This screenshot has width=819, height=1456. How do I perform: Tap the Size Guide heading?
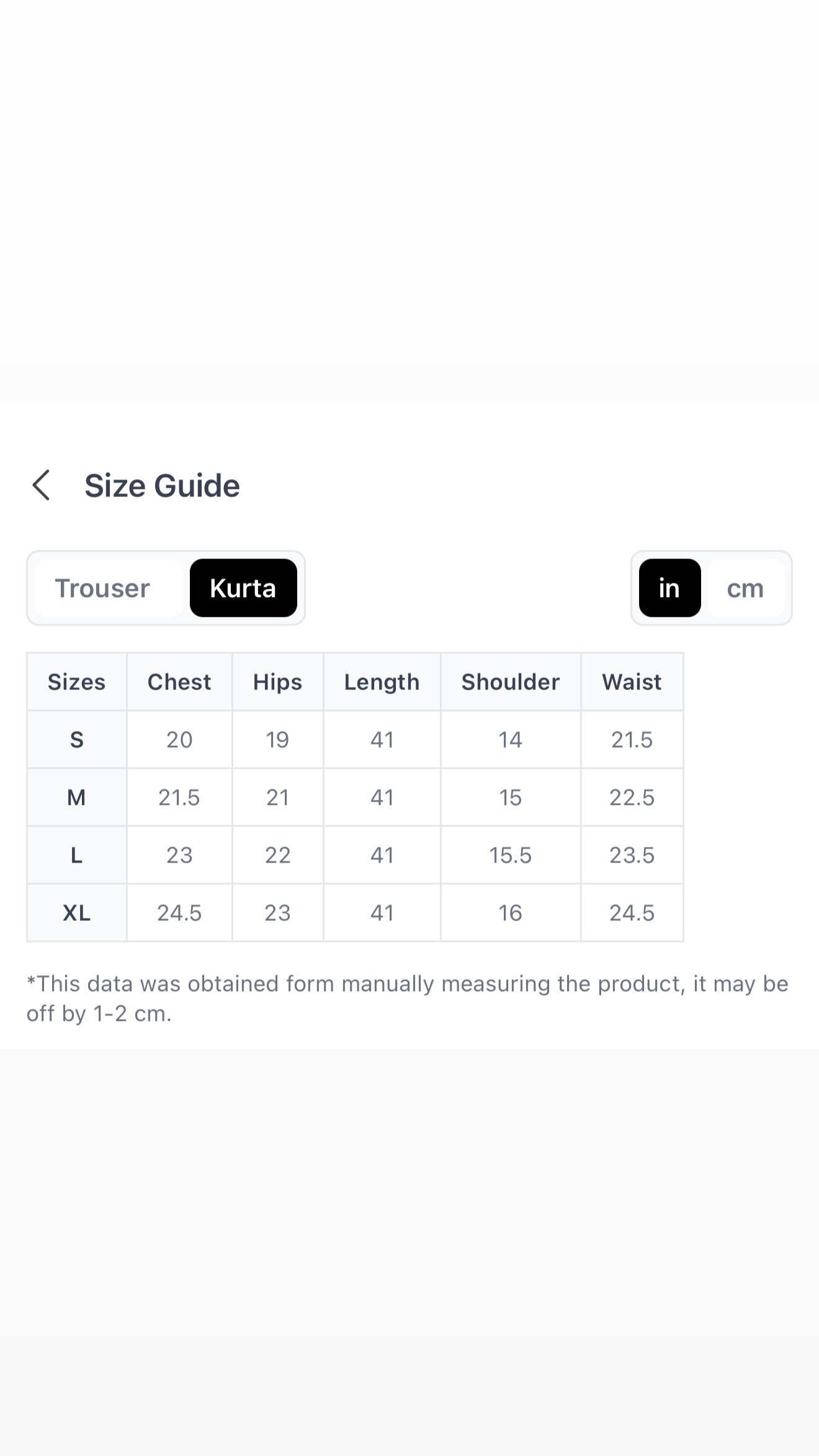tap(162, 485)
